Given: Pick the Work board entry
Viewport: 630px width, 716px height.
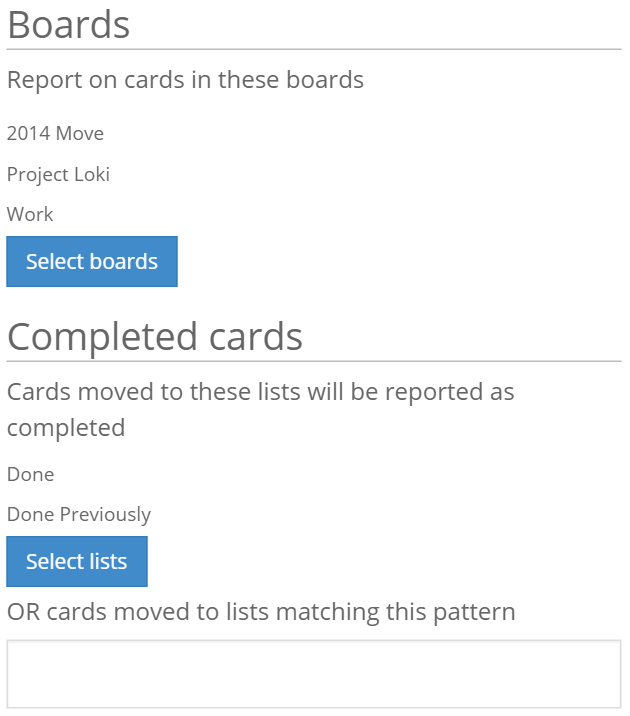Looking at the screenshot, I should pyautogui.click(x=30, y=214).
